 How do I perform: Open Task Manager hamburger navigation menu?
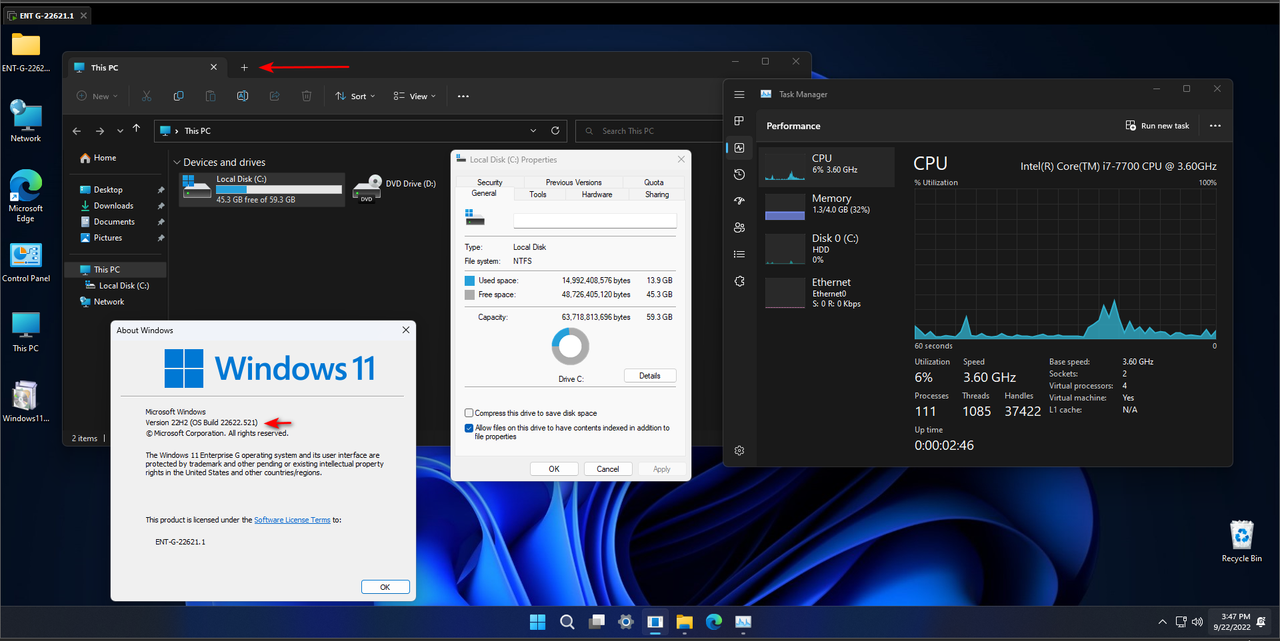(x=739, y=94)
